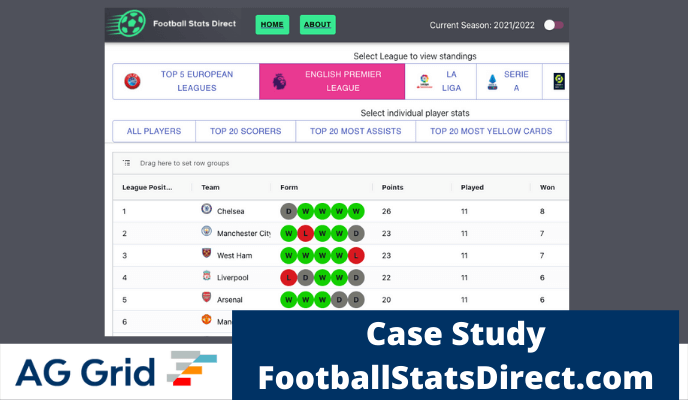The width and height of the screenshot is (688, 400).
Task: Sort table by Points column header
Action: point(394,187)
